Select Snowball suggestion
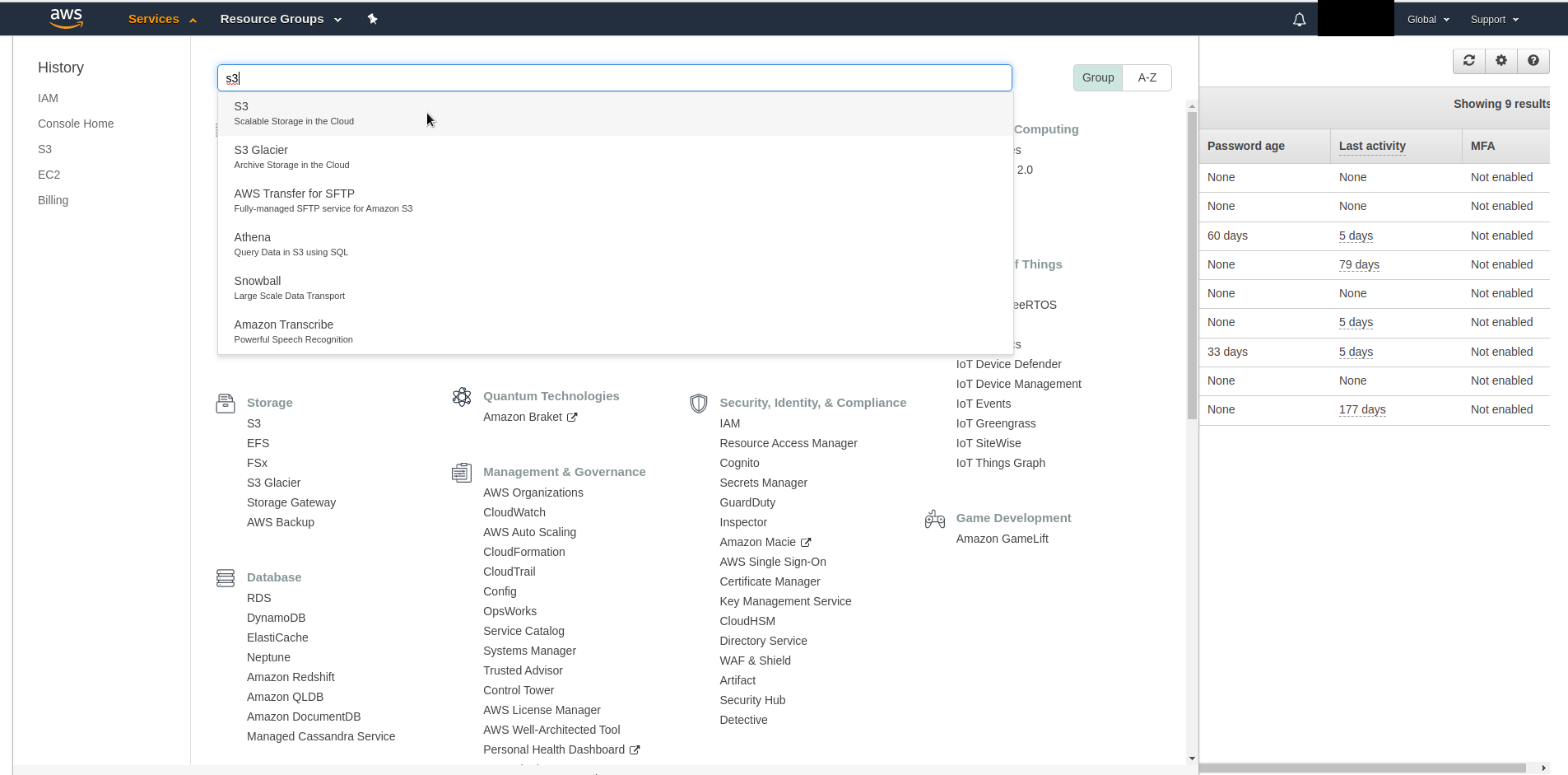Image resolution: width=1568 pixels, height=775 pixels. pos(615,288)
